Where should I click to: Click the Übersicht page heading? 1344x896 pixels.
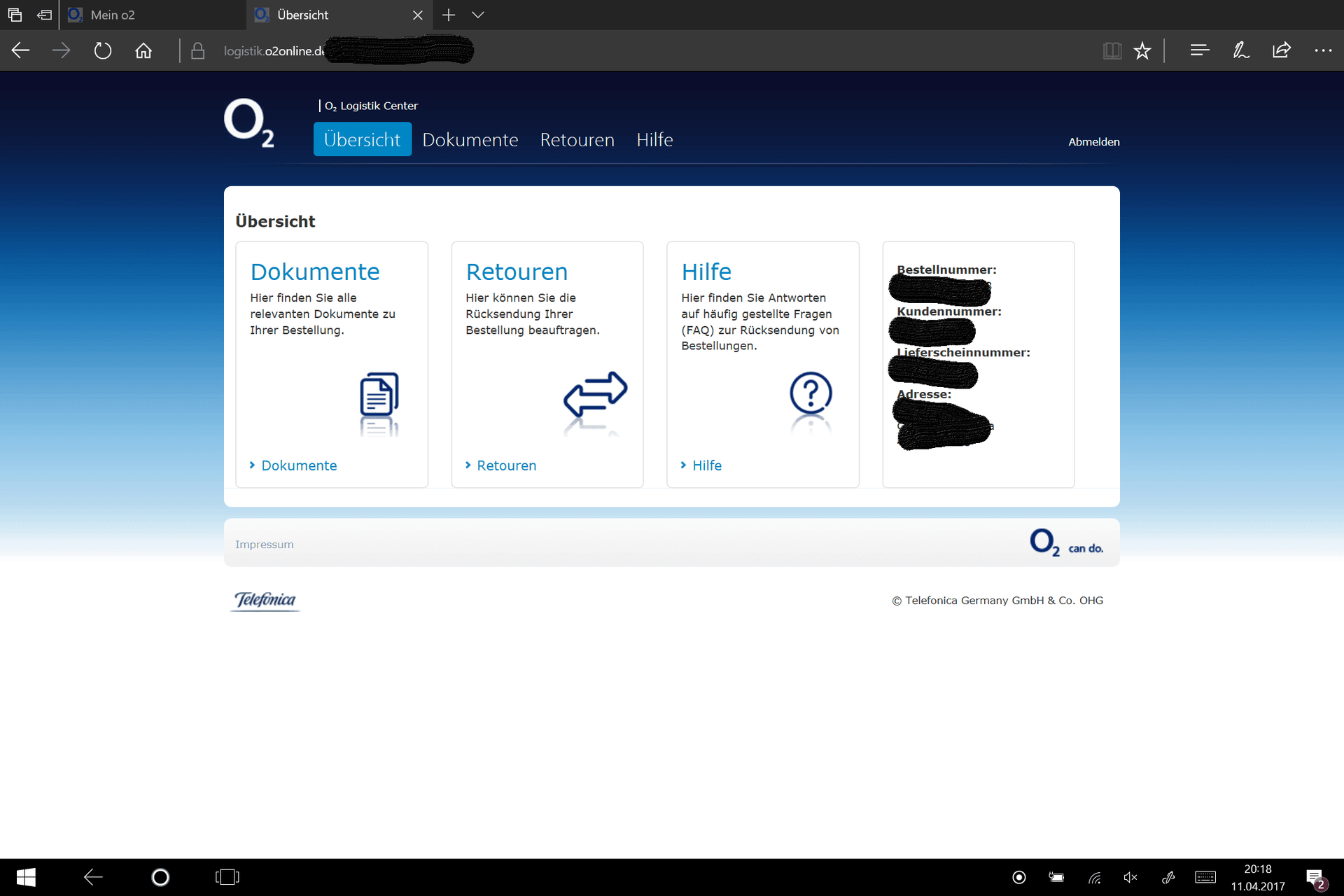click(275, 221)
